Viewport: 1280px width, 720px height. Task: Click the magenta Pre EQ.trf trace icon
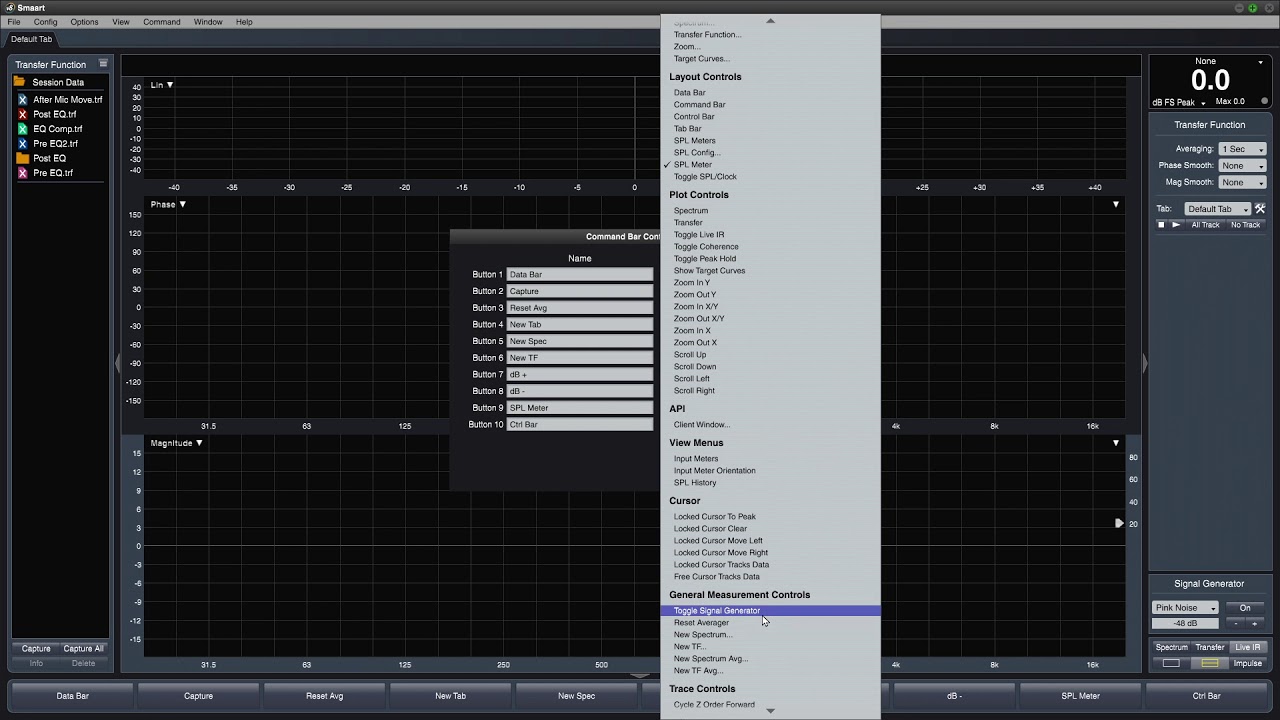click(22, 173)
